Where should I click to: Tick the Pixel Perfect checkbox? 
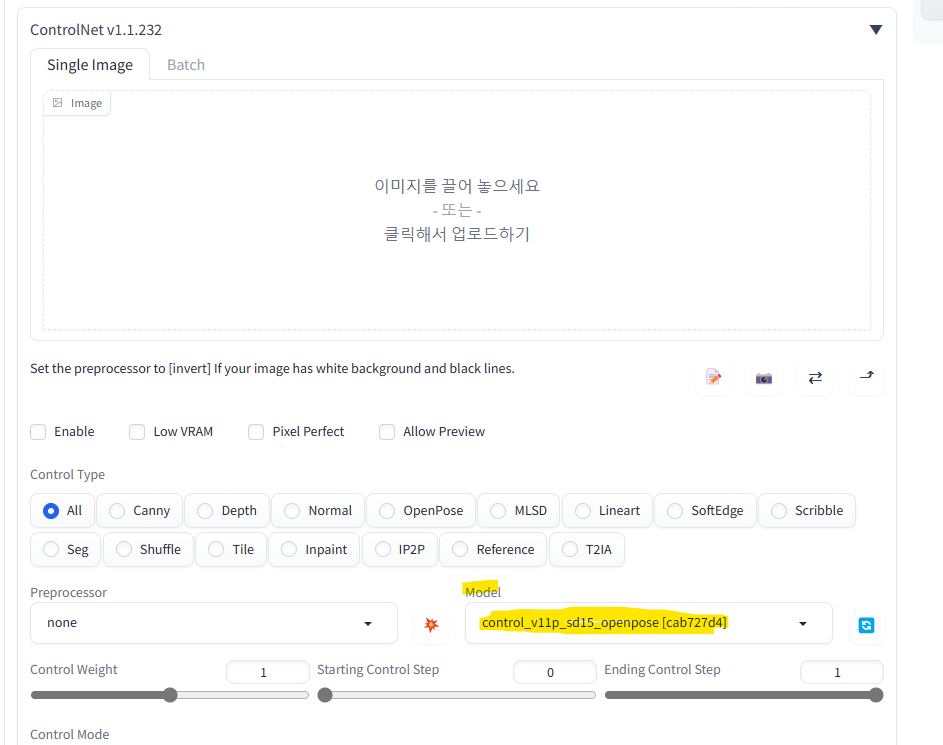pos(256,432)
